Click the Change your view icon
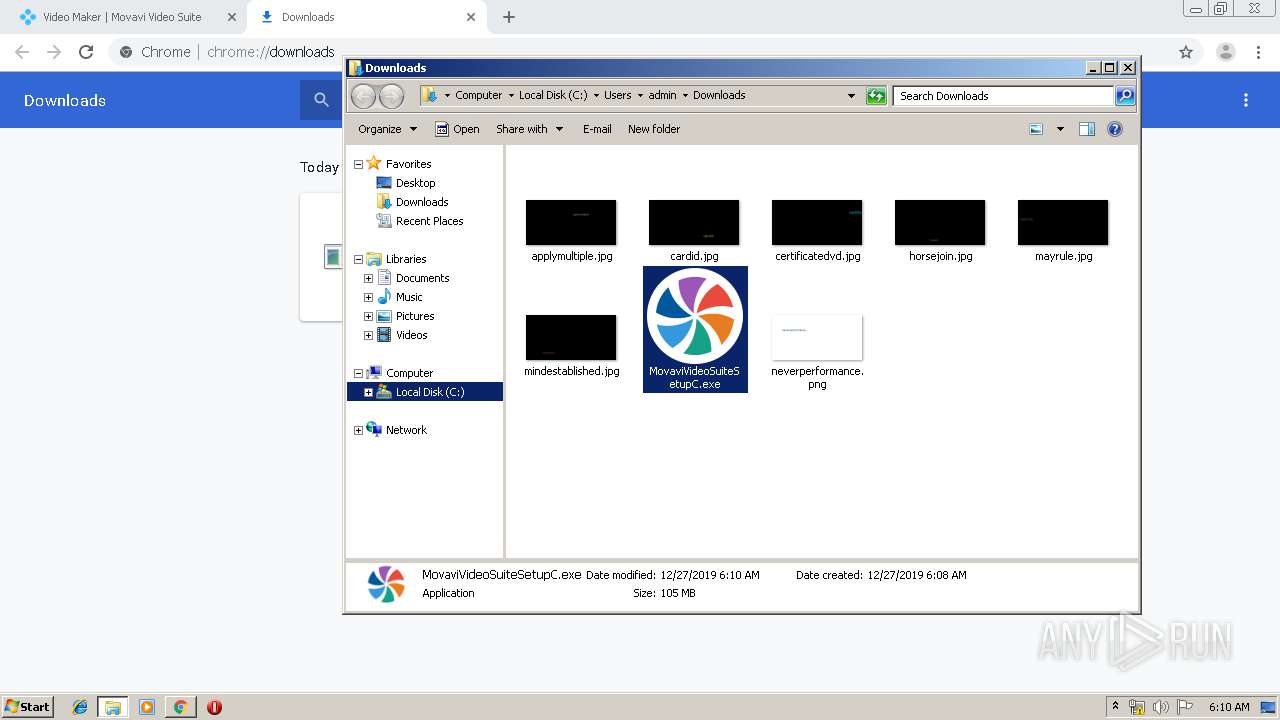This screenshot has height=720, width=1280. pos(1036,129)
